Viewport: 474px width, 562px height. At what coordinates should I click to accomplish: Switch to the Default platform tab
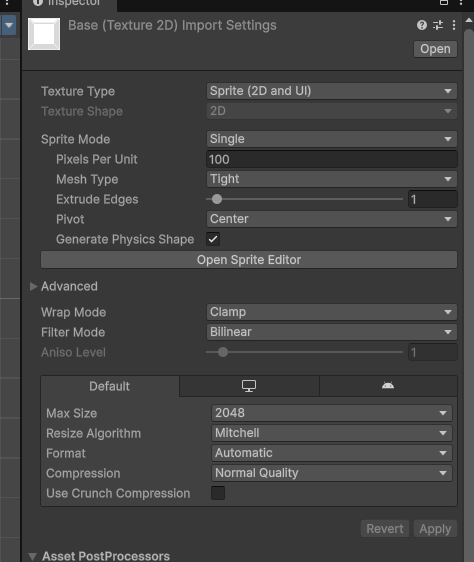(x=110, y=386)
